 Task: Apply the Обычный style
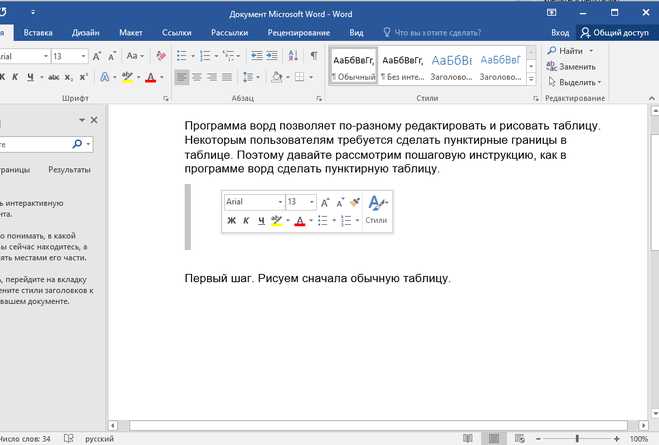pyautogui.click(x=353, y=67)
